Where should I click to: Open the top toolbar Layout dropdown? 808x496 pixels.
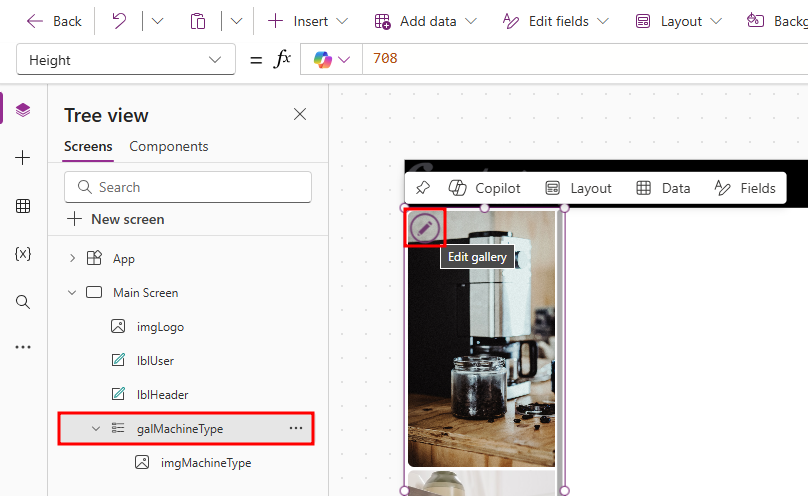679,21
